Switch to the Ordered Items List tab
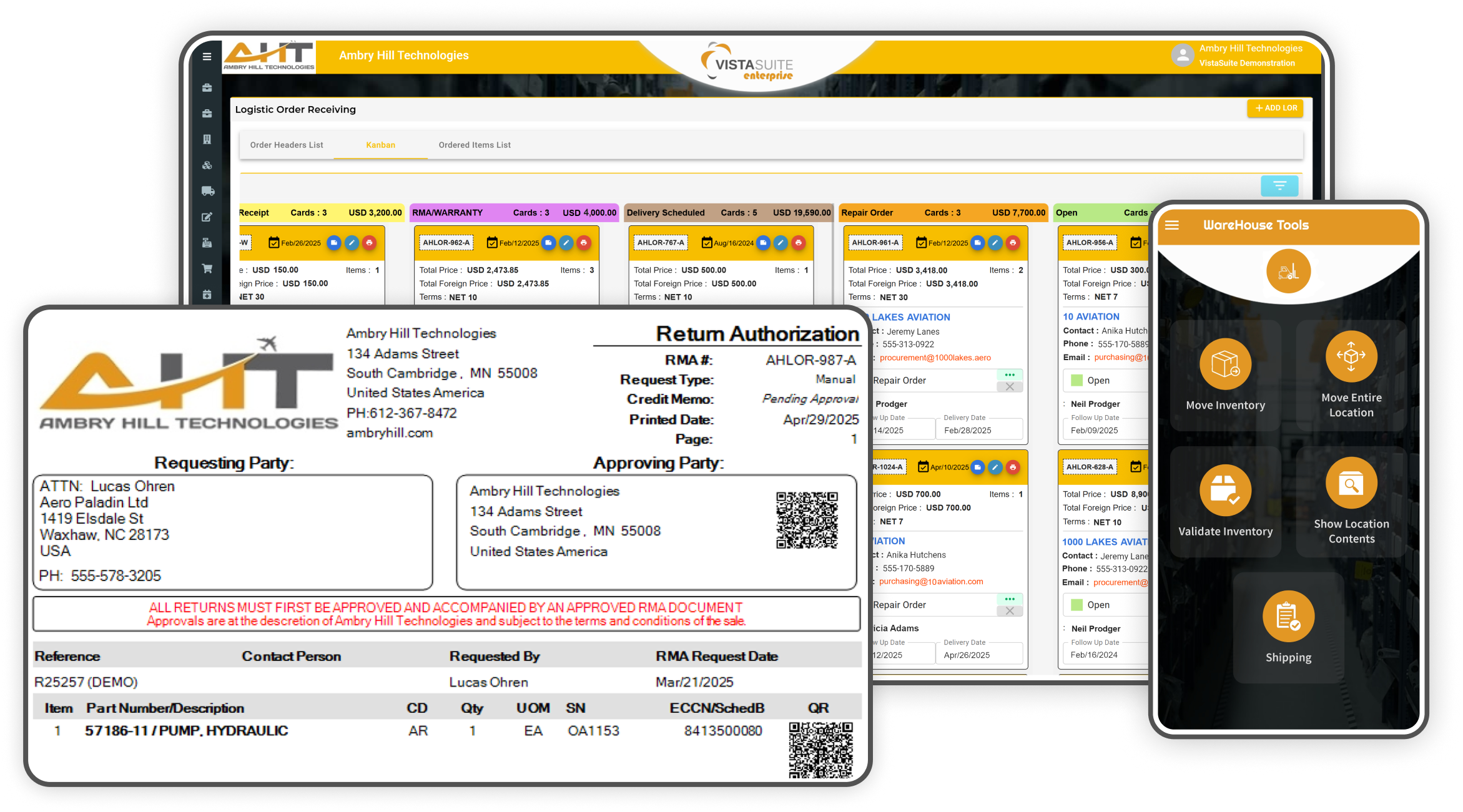 pos(475,145)
